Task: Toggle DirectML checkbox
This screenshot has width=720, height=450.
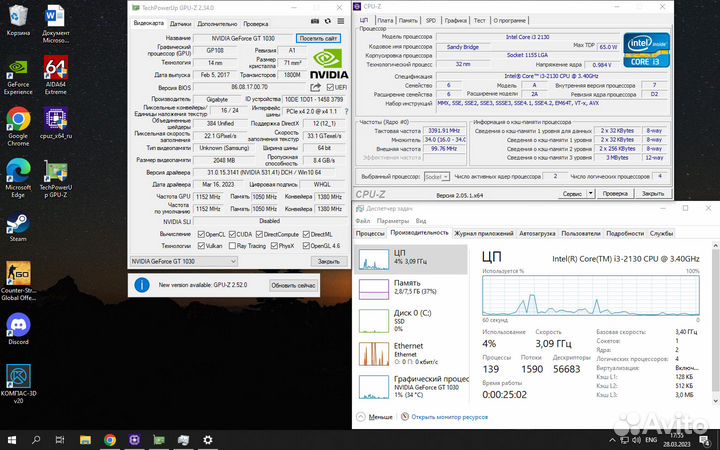Action: point(306,234)
